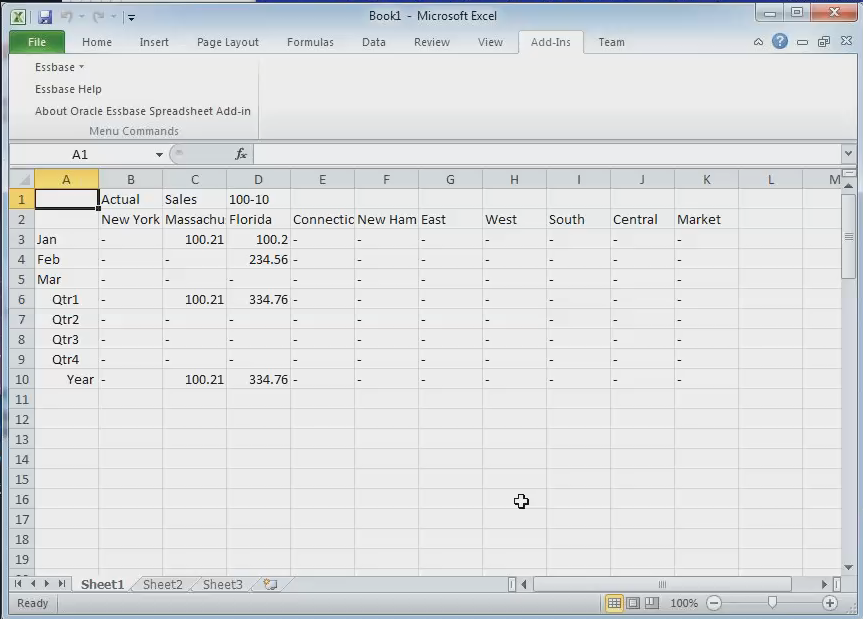This screenshot has height=619, width=863.
Task: Click the Excel application icon
Action: click(x=18, y=17)
